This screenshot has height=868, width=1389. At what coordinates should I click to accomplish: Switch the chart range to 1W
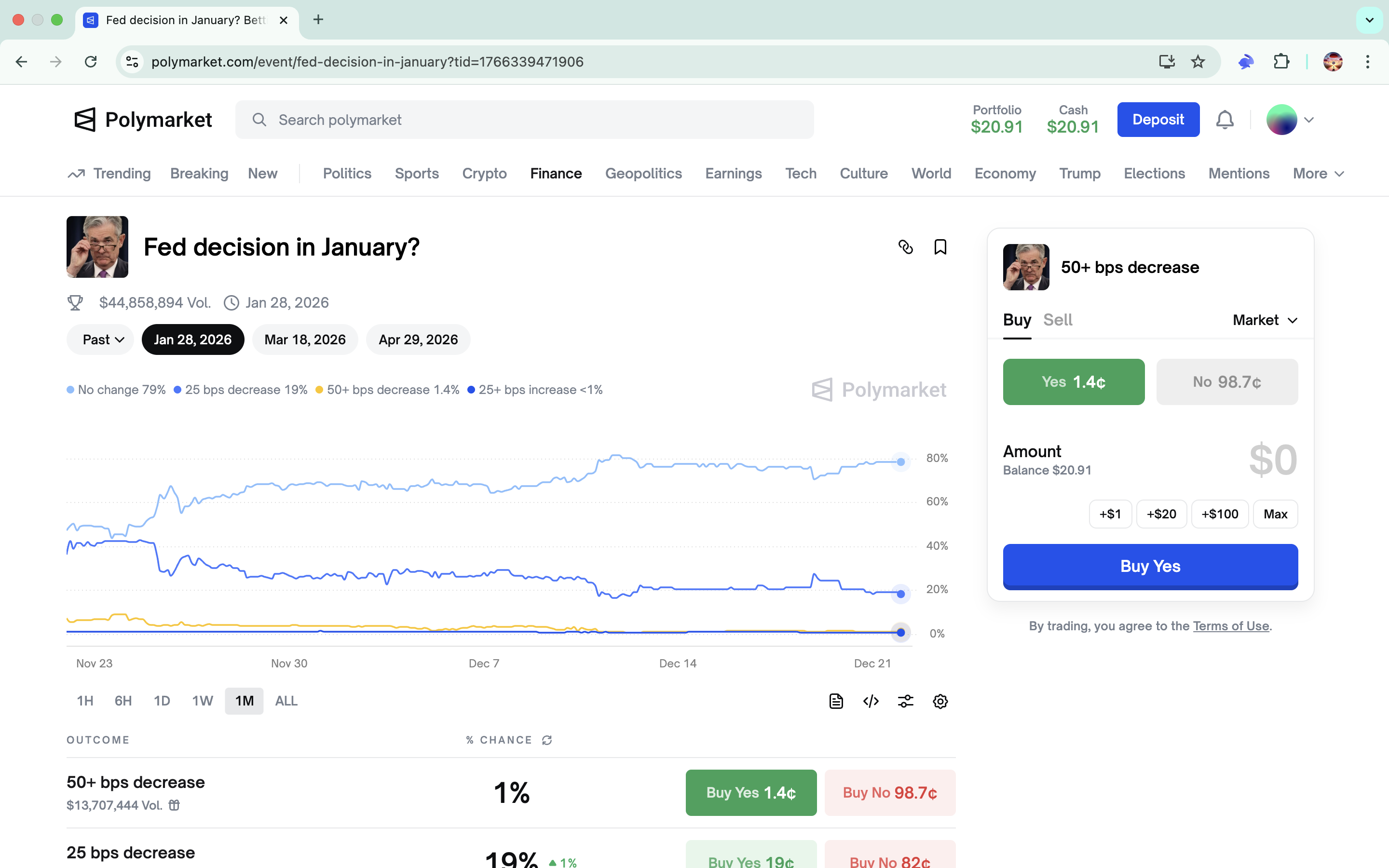pos(202,701)
